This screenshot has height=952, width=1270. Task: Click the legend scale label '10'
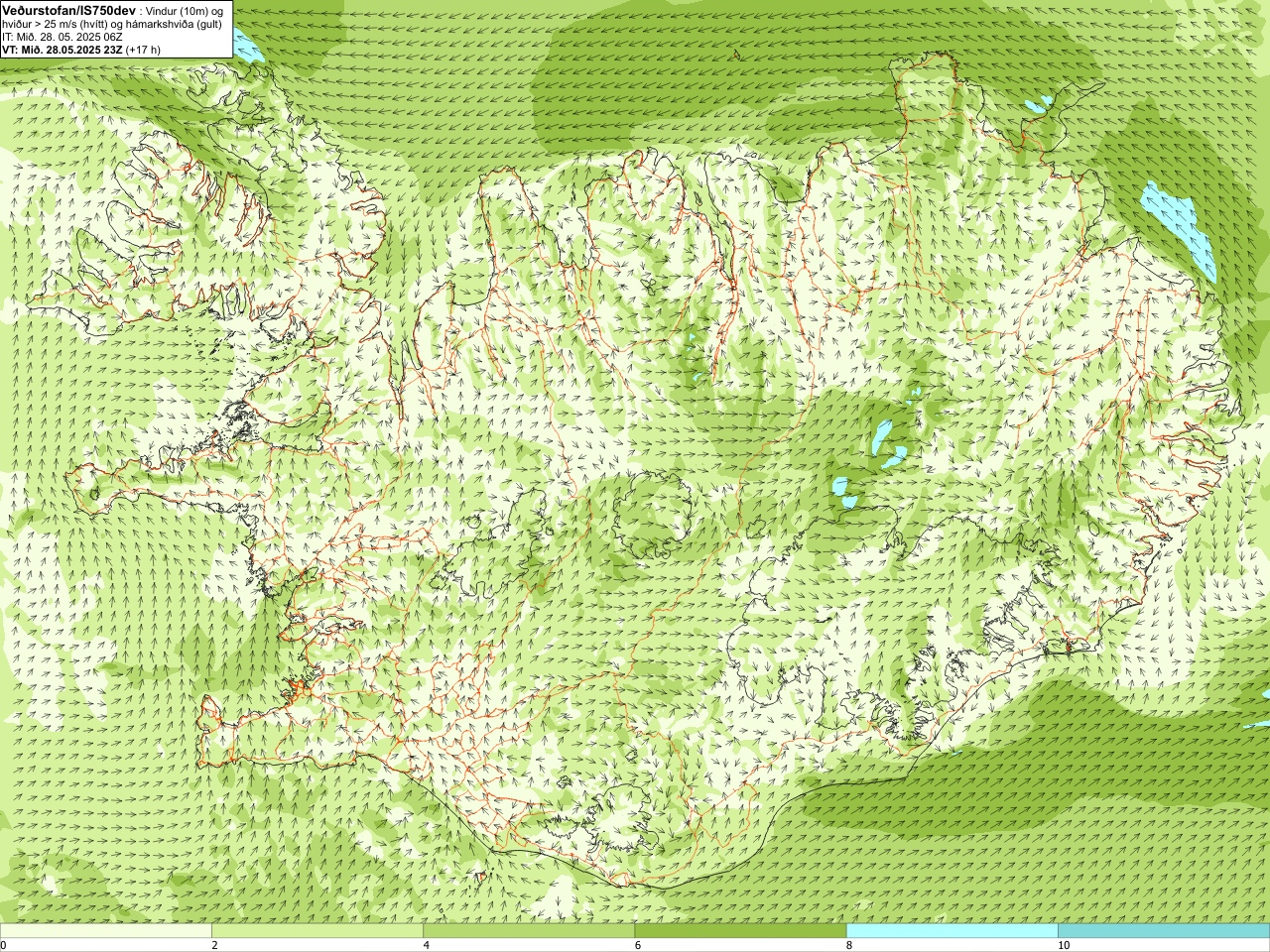pyautogui.click(x=1063, y=945)
